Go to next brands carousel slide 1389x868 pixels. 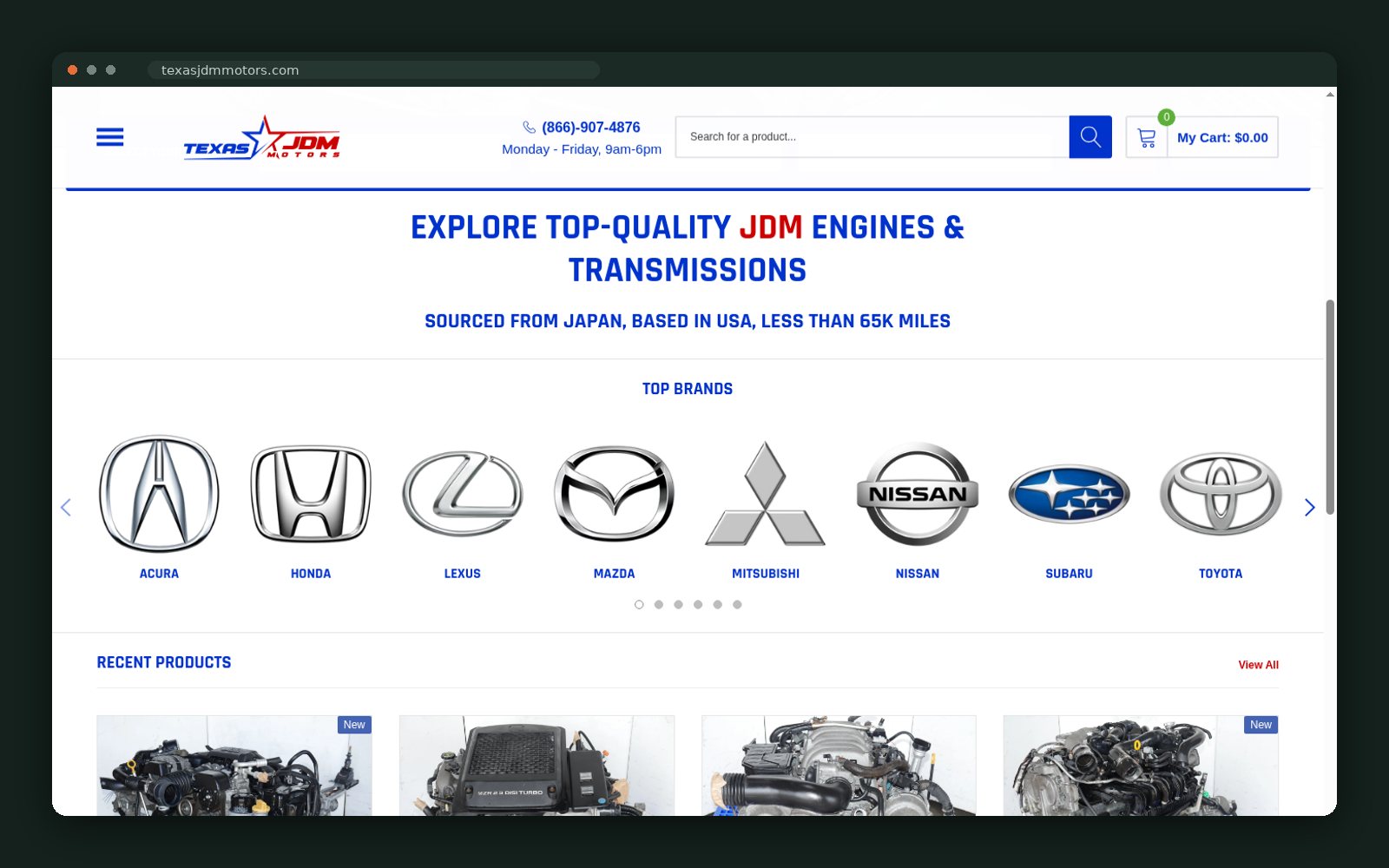pos(1310,508)
